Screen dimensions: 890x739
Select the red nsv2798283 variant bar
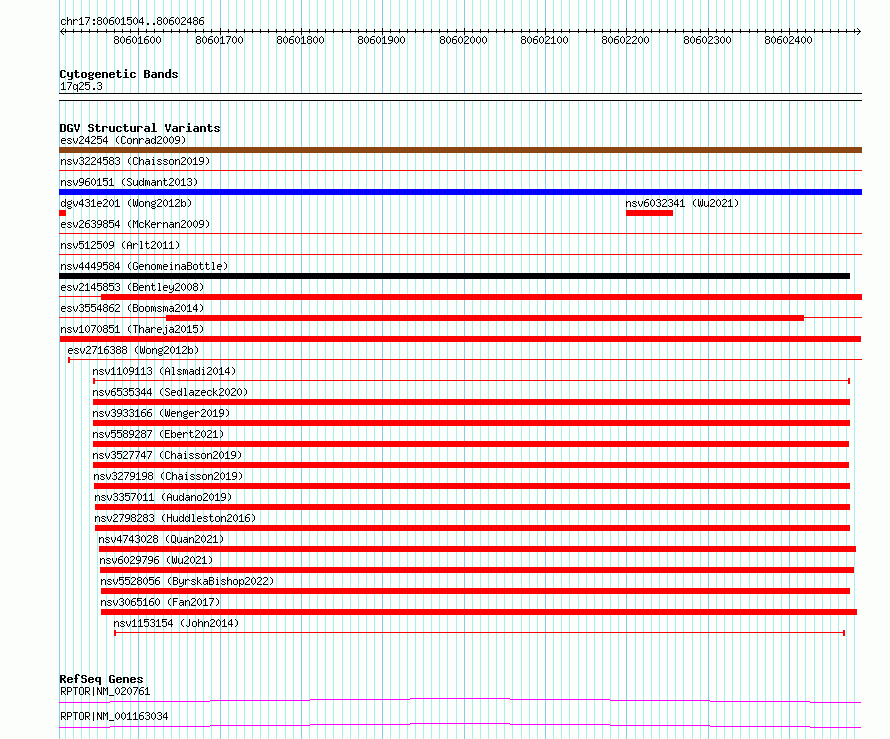coord(472,528)
